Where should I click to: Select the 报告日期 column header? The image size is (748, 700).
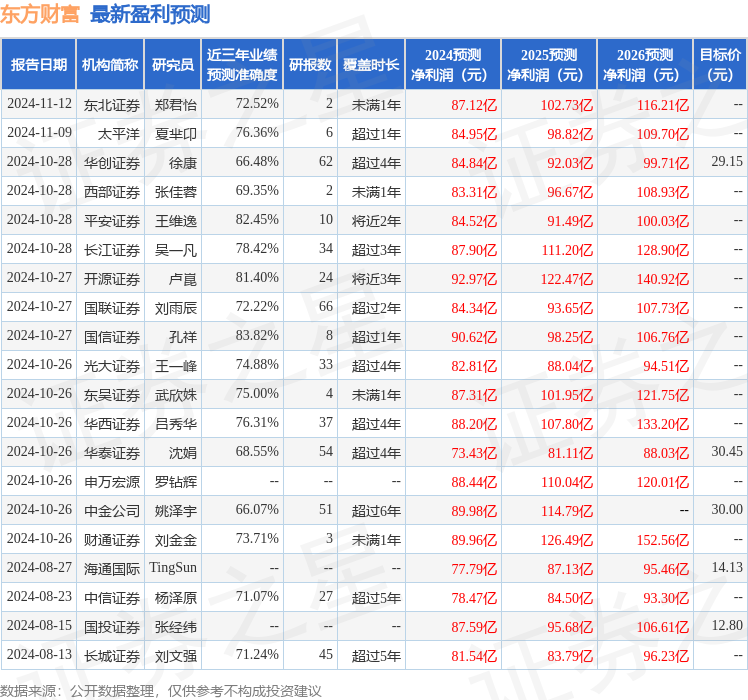pos(39,64)
